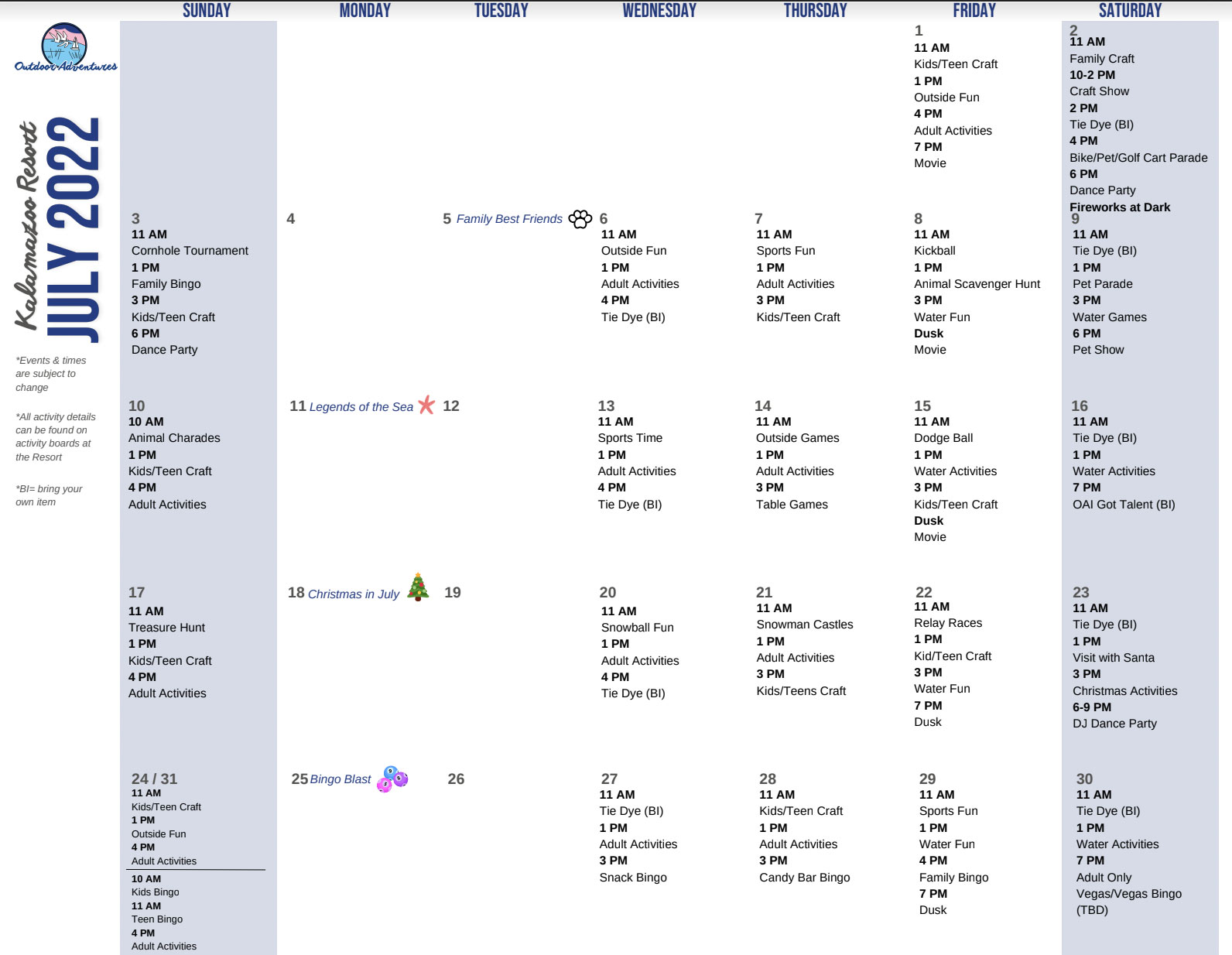This screenshot has height=955, width=1232.
Task: Click Bike/Pet/Golf Cart Parade entry
Action: [1138, 158]
